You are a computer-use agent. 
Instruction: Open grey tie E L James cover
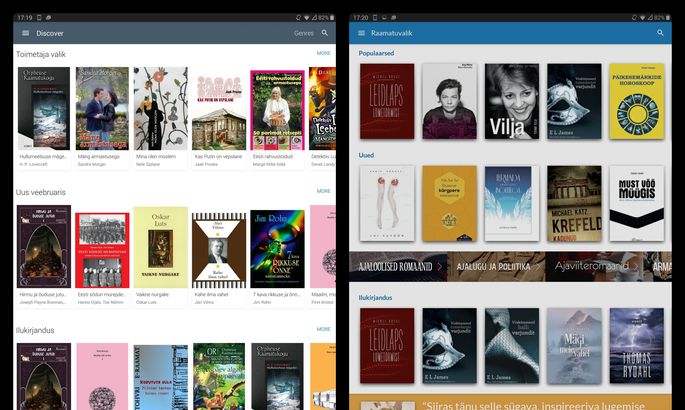(512, 346)
